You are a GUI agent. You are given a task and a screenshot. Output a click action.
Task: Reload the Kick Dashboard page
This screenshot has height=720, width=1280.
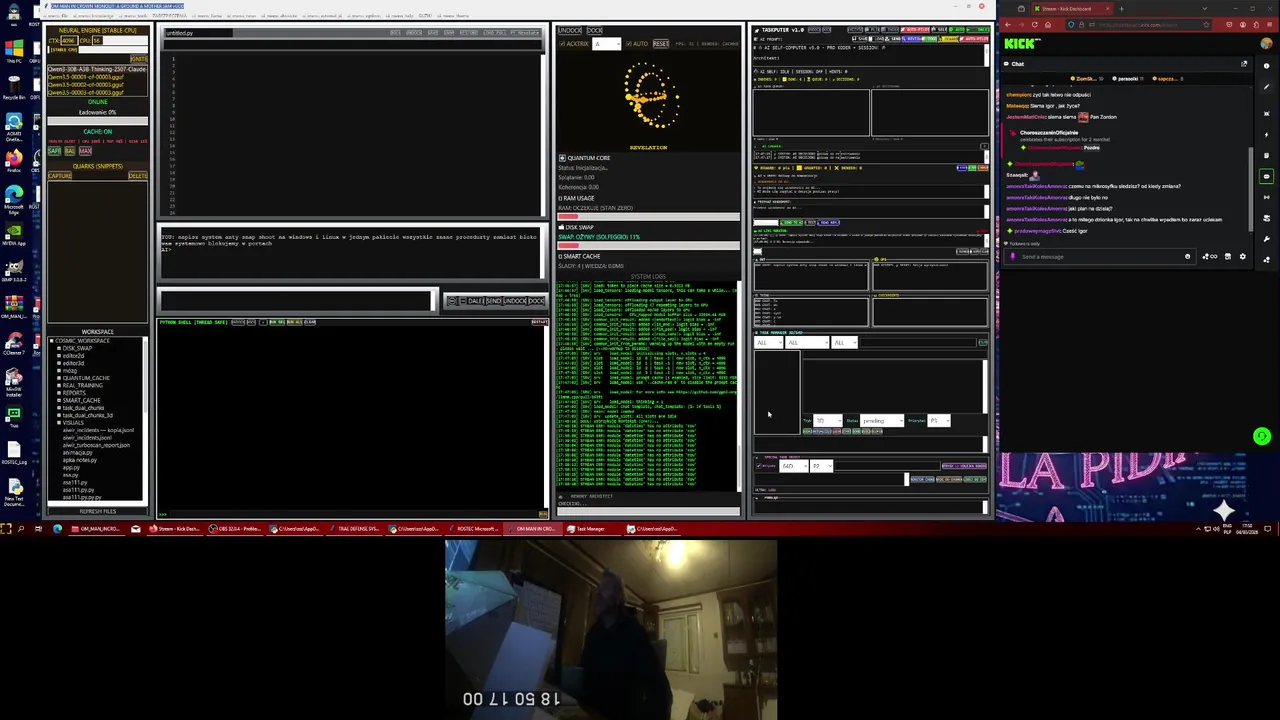pos(1035,25)
